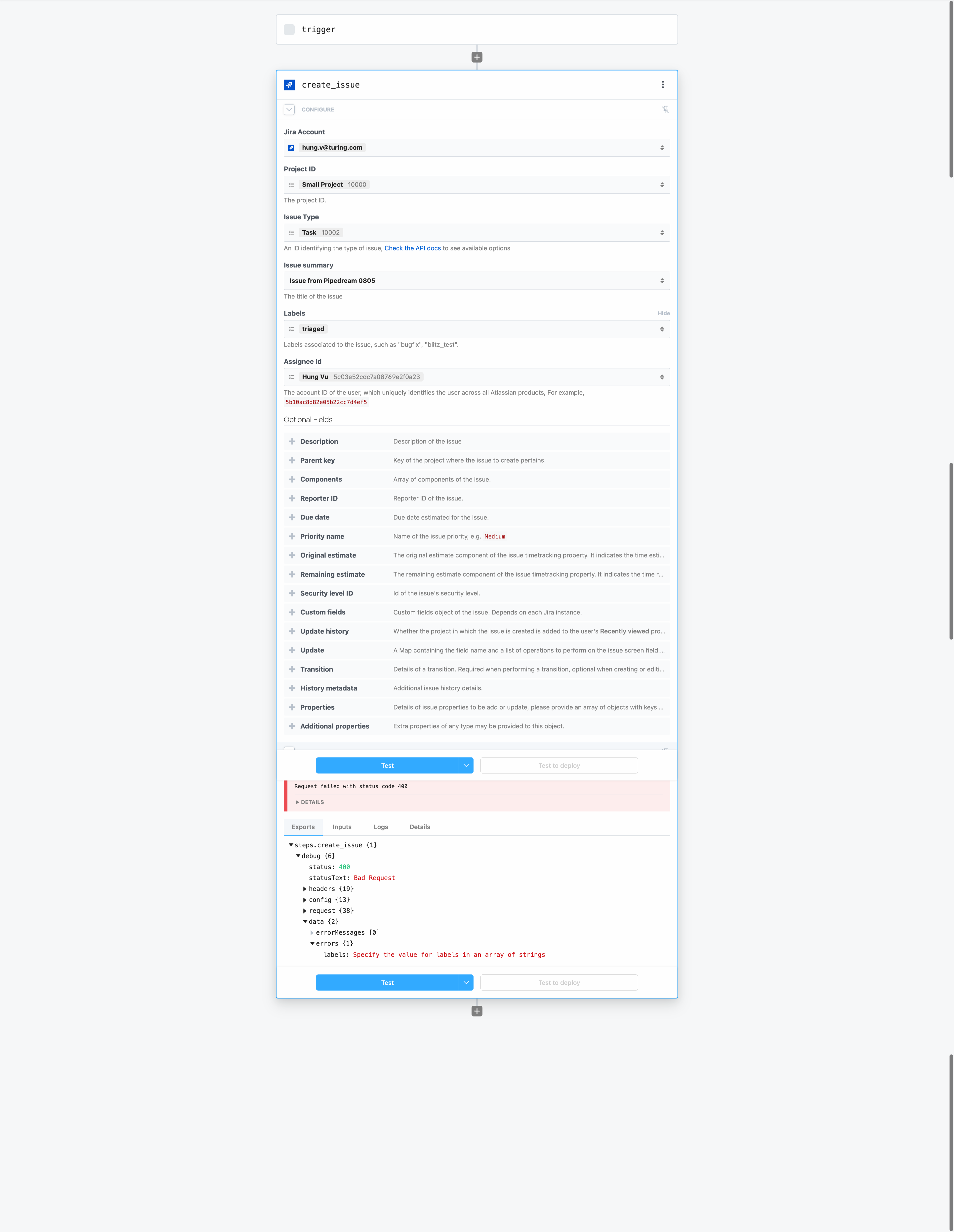
Task: Open the Check the API docs link
Action: point(412,248)
